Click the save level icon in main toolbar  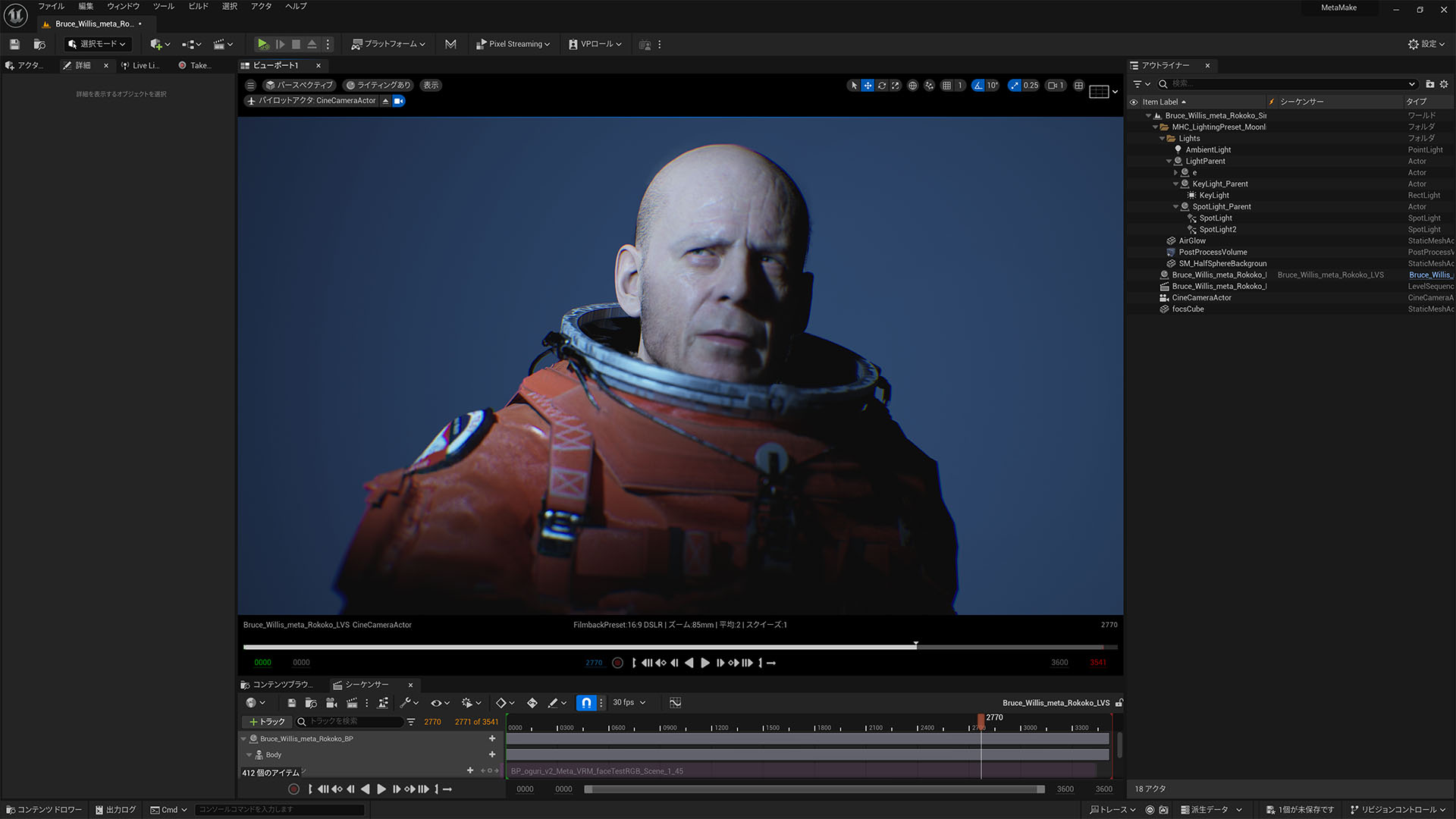tap(14, 44)
